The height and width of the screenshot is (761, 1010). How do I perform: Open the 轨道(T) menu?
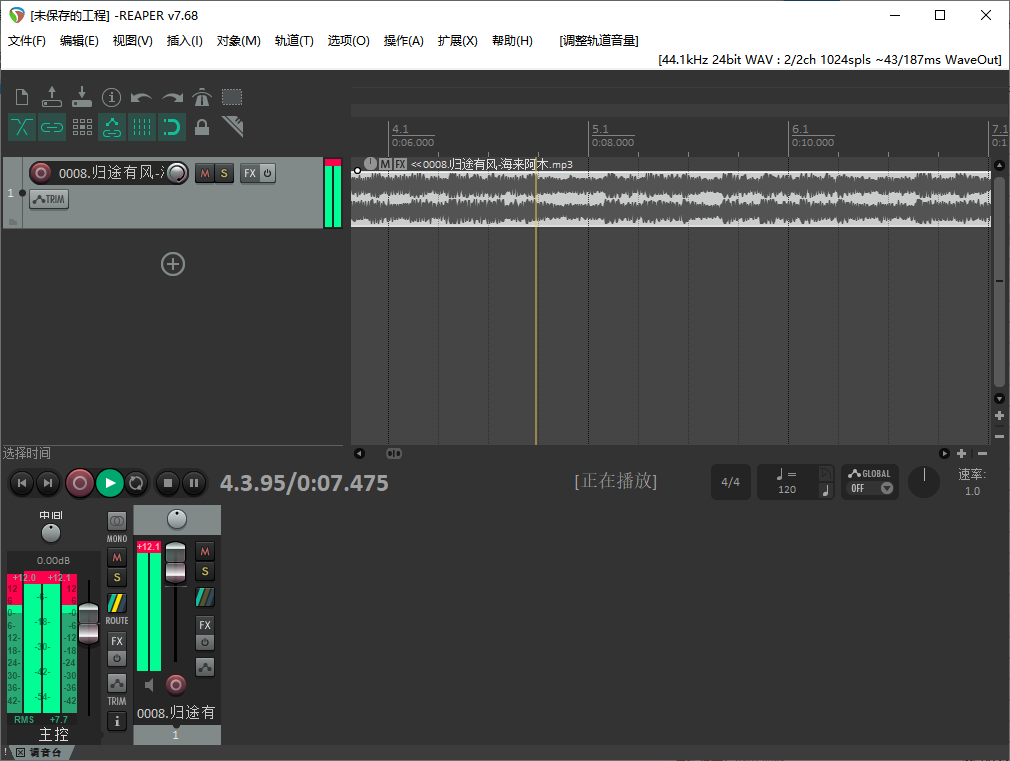tap(294, 41)
